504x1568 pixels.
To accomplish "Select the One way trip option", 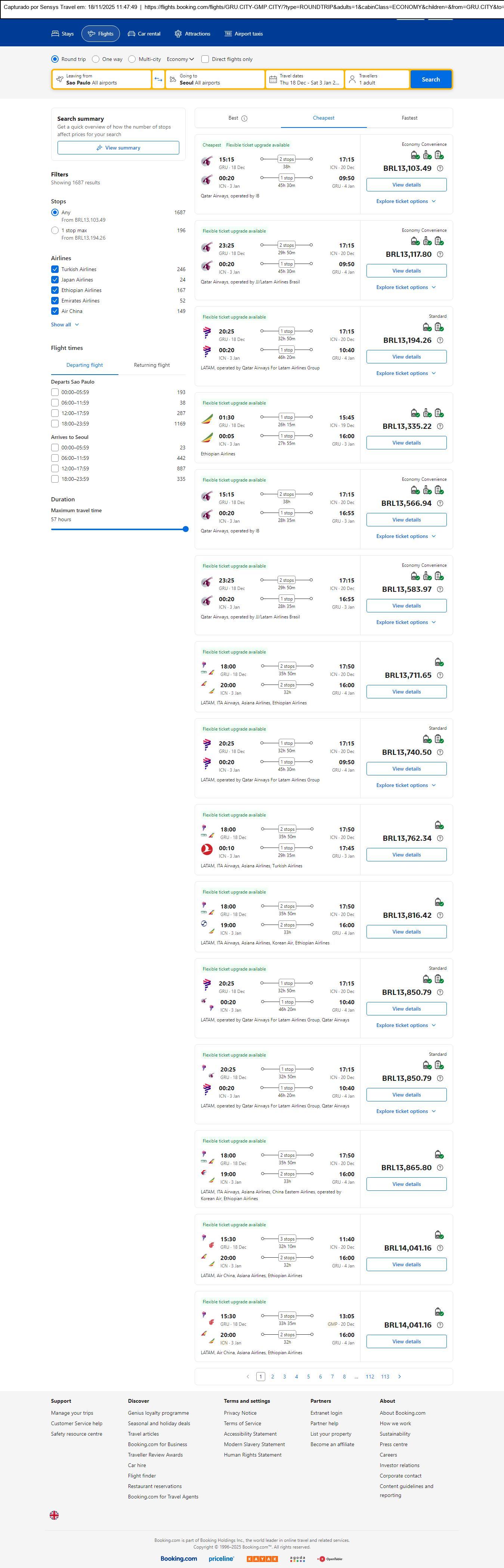I will pyautogui.click(x=95, y=60).
